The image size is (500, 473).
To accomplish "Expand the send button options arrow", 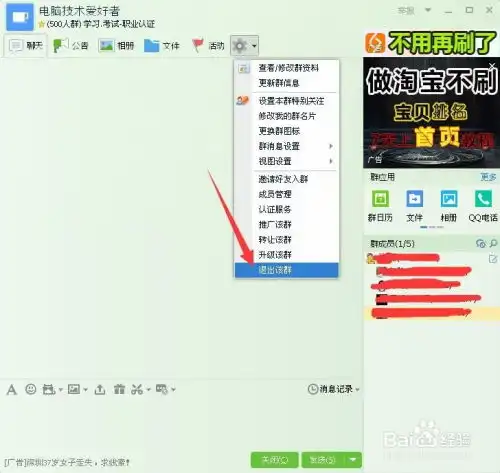I will [x=353, y=460].
